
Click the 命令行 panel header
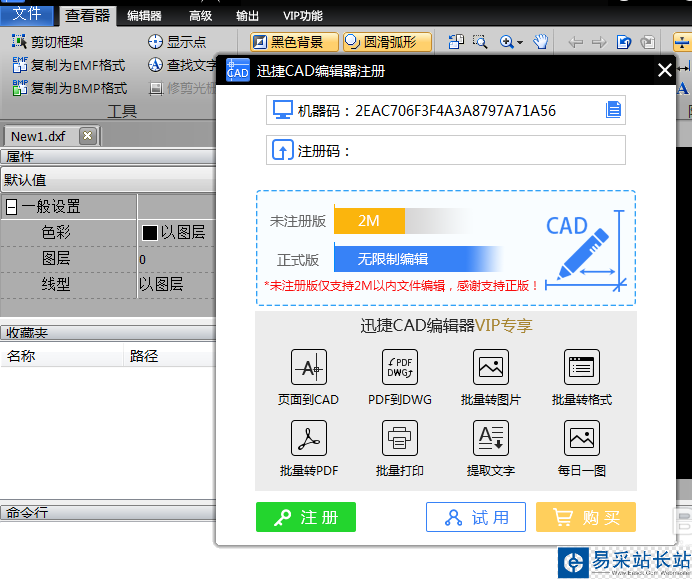[x=109, y=512]
